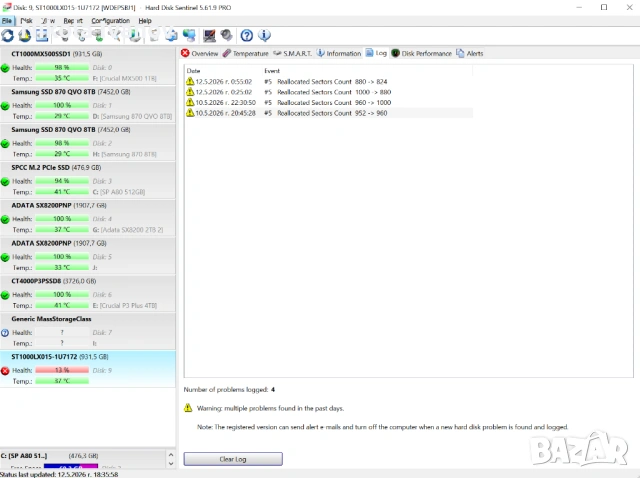Image resolution: width=640 pixels, height=478 pixels.
Task: Open the Disk menu
Action: point(27,20)
